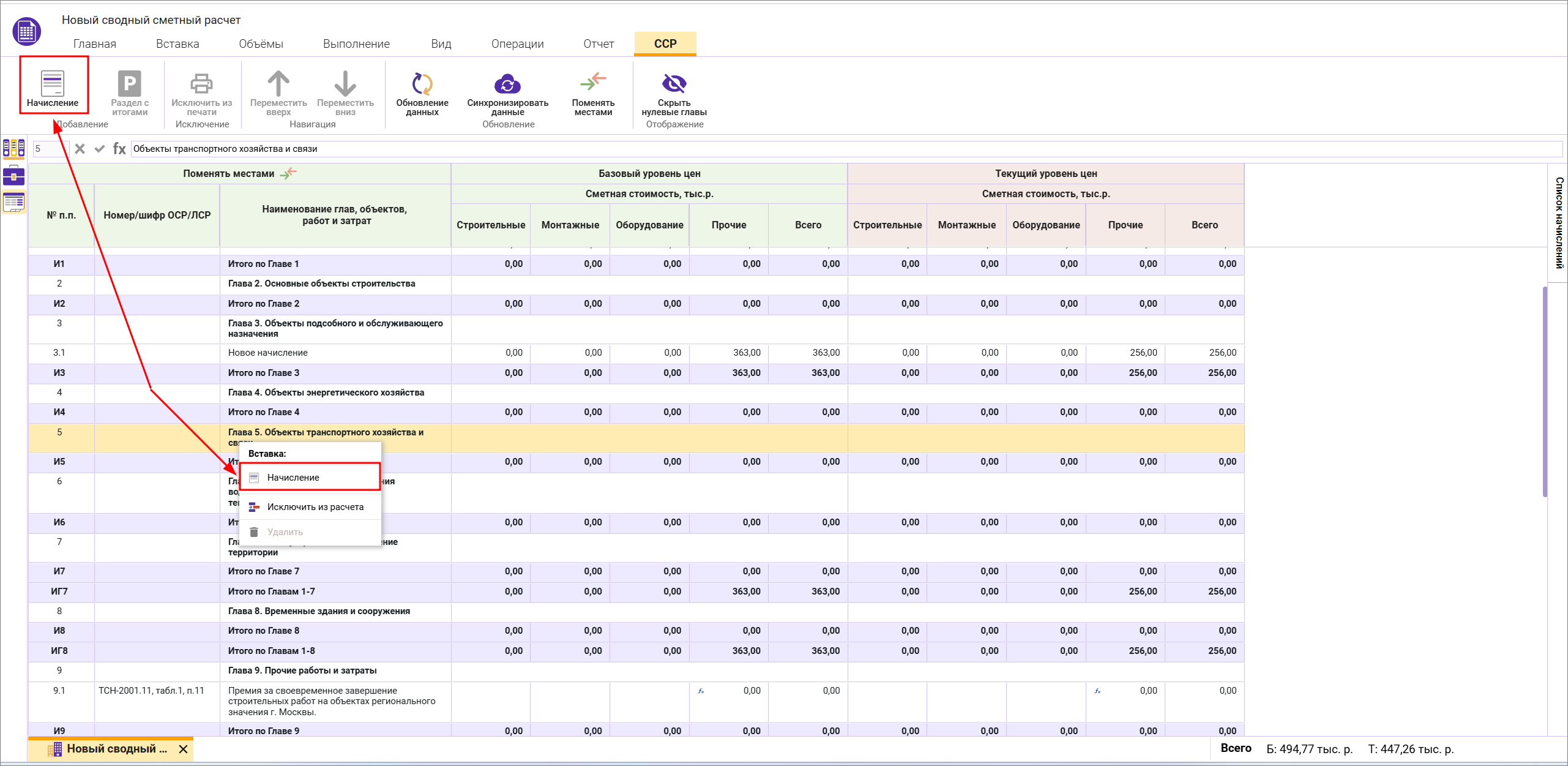The height and width of the screenshot is (766, 1568).
Task: Choose Начисление in context menu
Action: coord(293,478)
